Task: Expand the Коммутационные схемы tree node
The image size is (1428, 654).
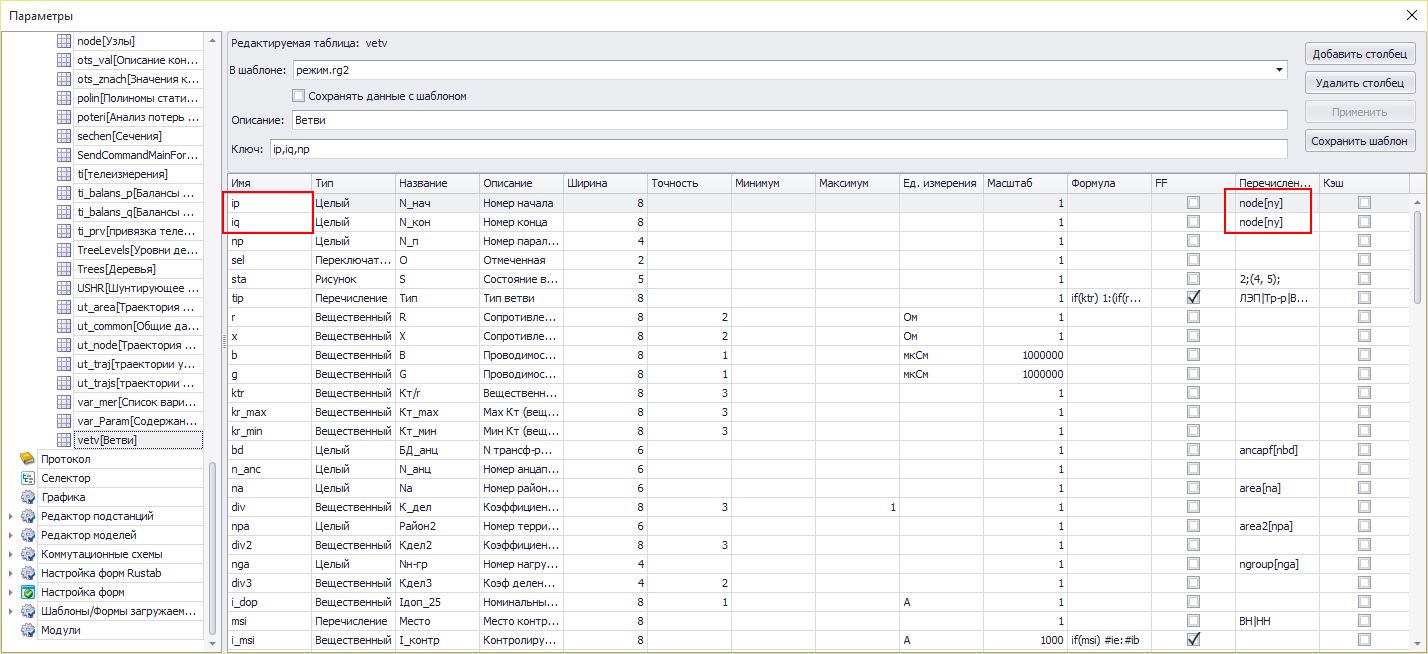Action: tap(11, 554)
